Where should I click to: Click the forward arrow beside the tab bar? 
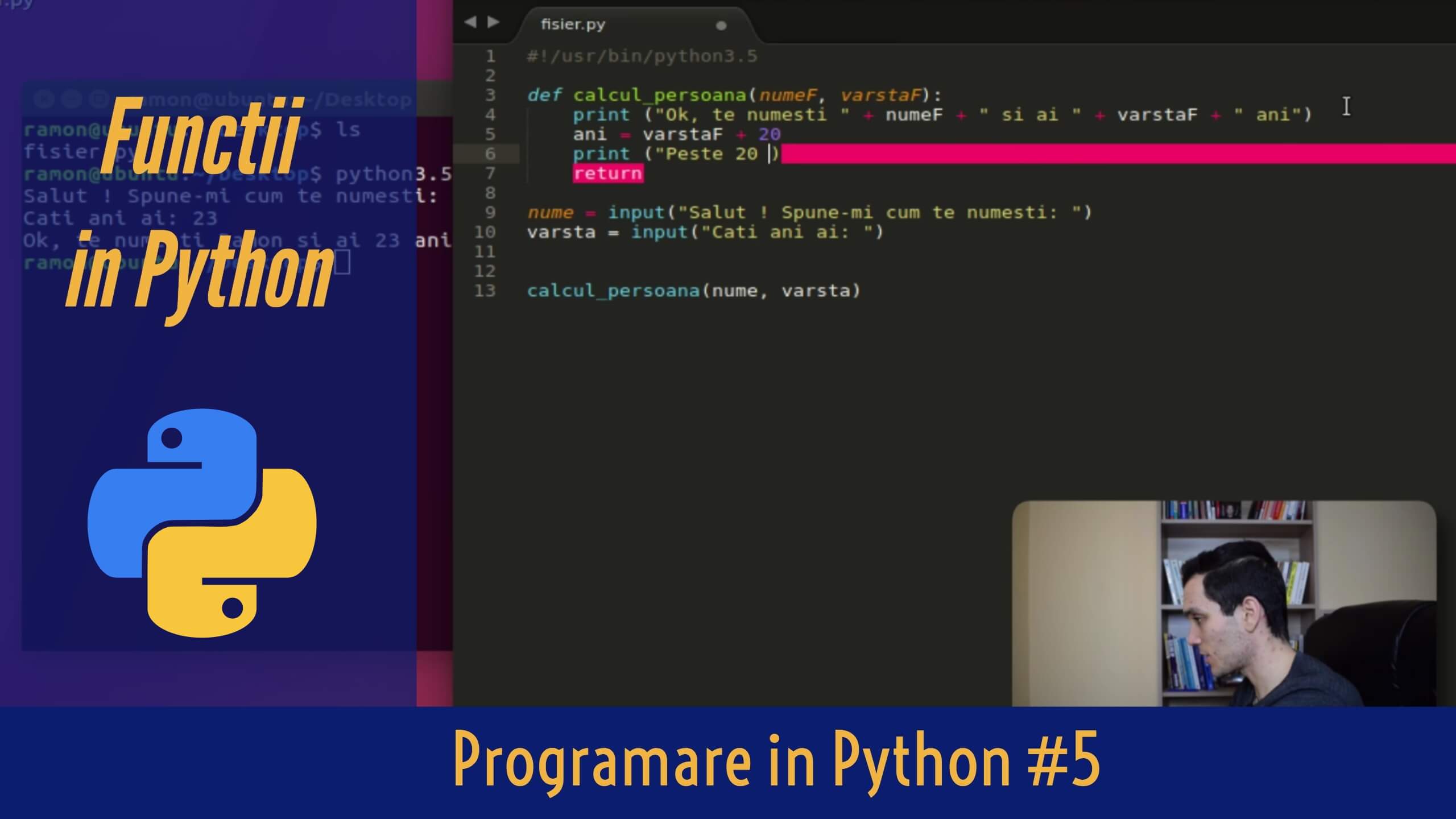tap(494, 22)
